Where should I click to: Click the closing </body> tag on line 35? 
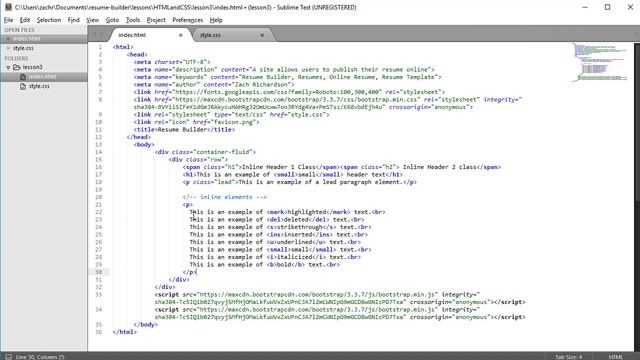[146, 324]
